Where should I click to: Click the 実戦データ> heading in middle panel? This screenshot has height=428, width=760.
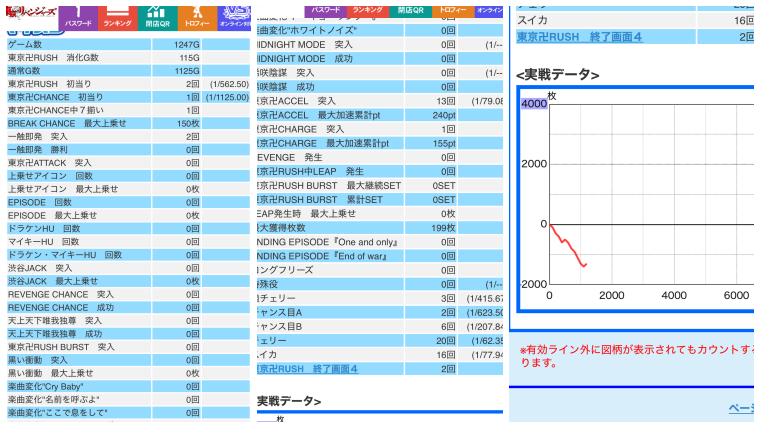tap(289, 401)
